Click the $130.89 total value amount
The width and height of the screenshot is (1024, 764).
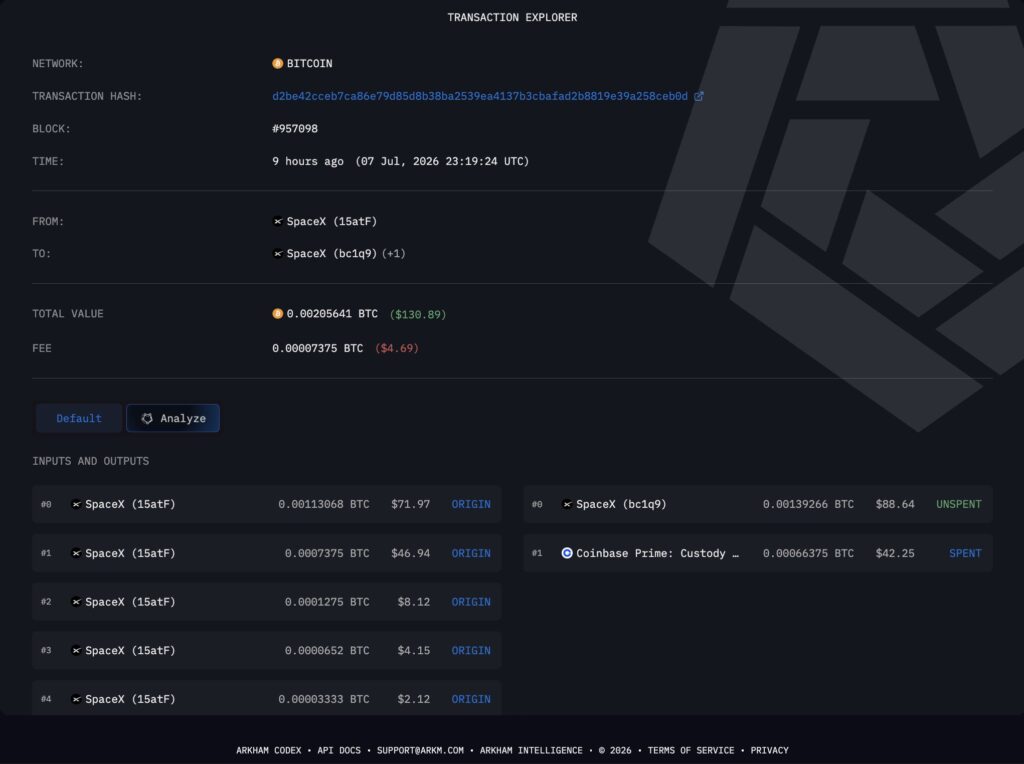(x=418, y=314)
